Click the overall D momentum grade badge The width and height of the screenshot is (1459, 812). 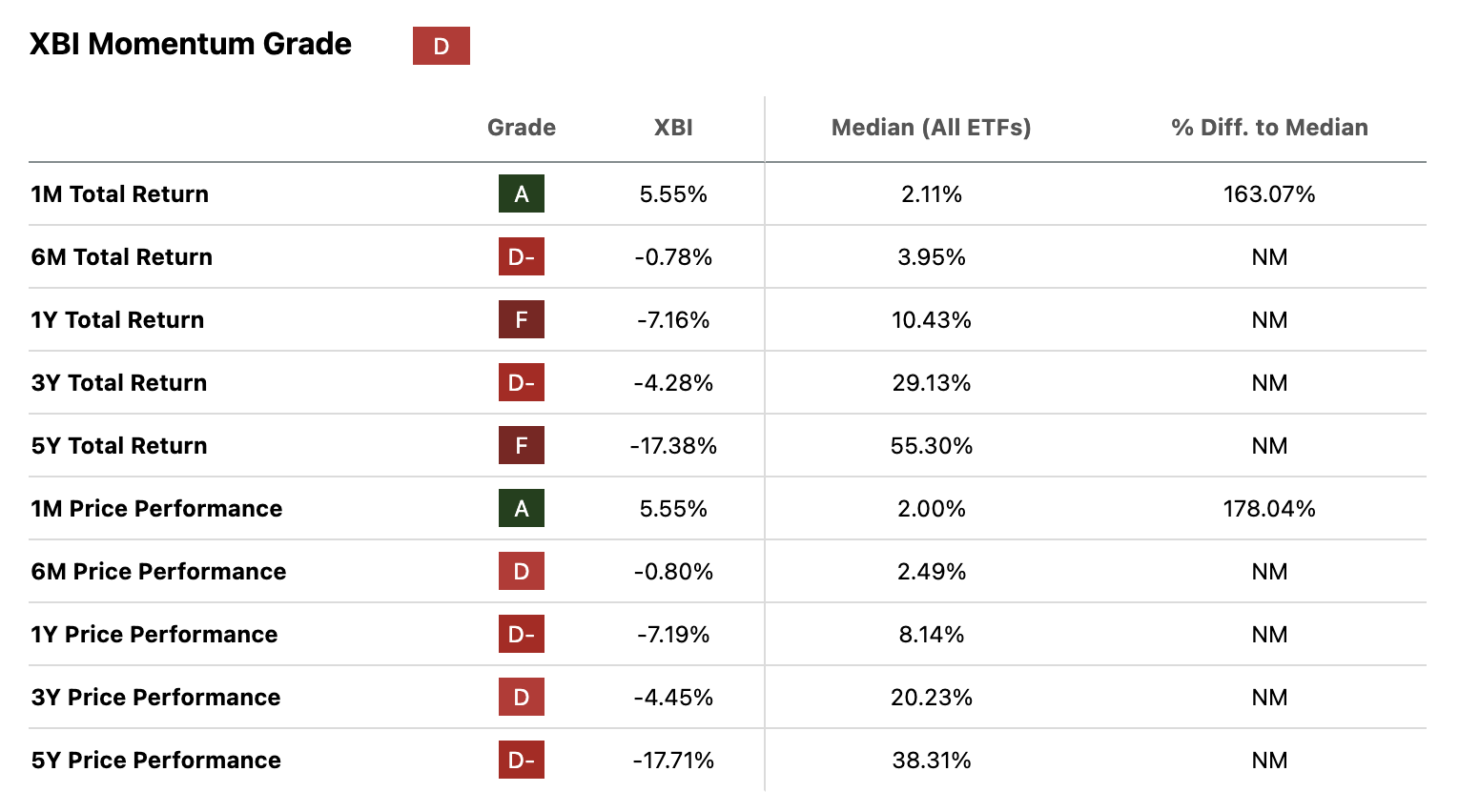[441, 46]
